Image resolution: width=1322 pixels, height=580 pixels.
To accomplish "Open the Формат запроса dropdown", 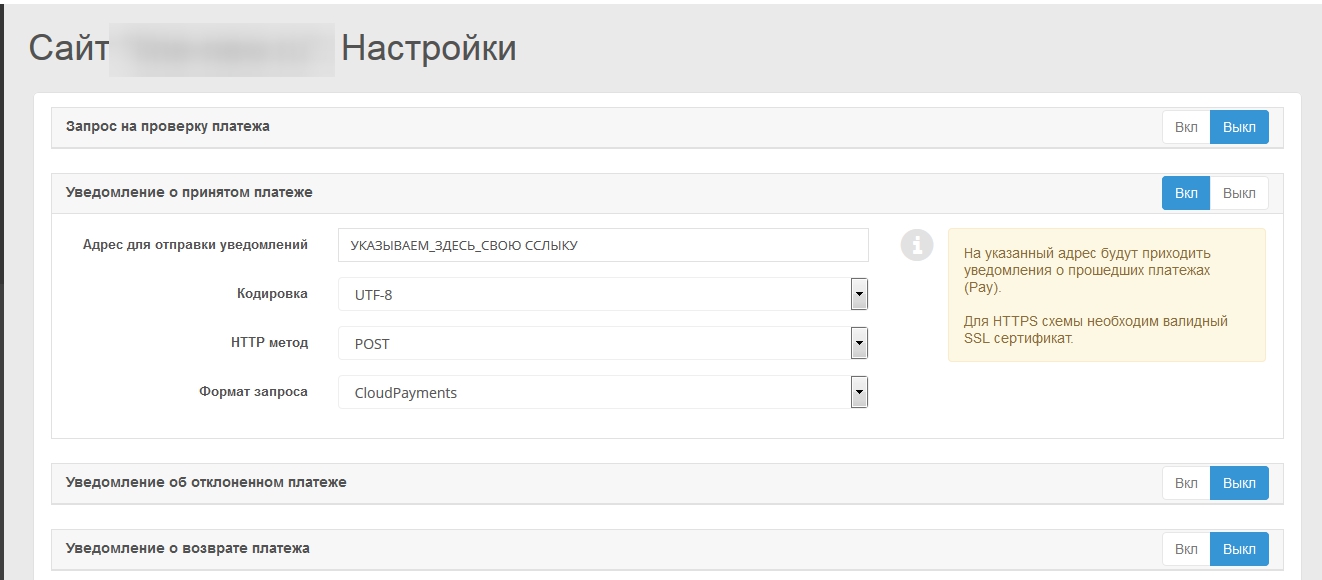I will 603,392.
